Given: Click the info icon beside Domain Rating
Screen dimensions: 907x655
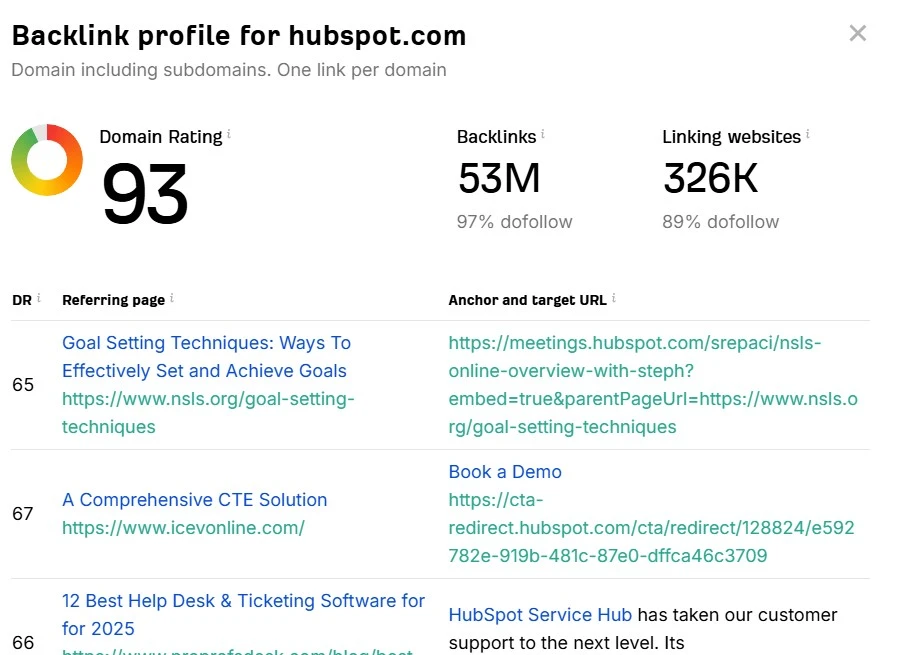Looking at the screenshot, I should click(229, 134).
